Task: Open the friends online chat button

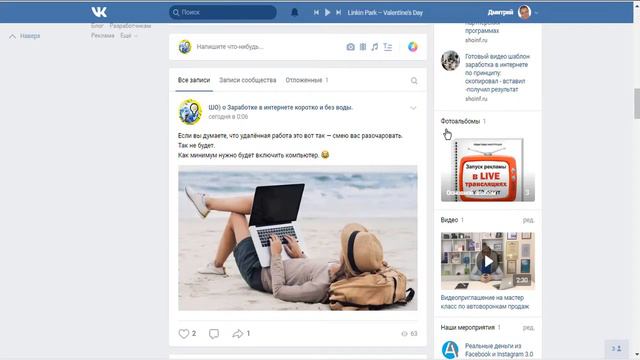Action: [x=617, y=349]
